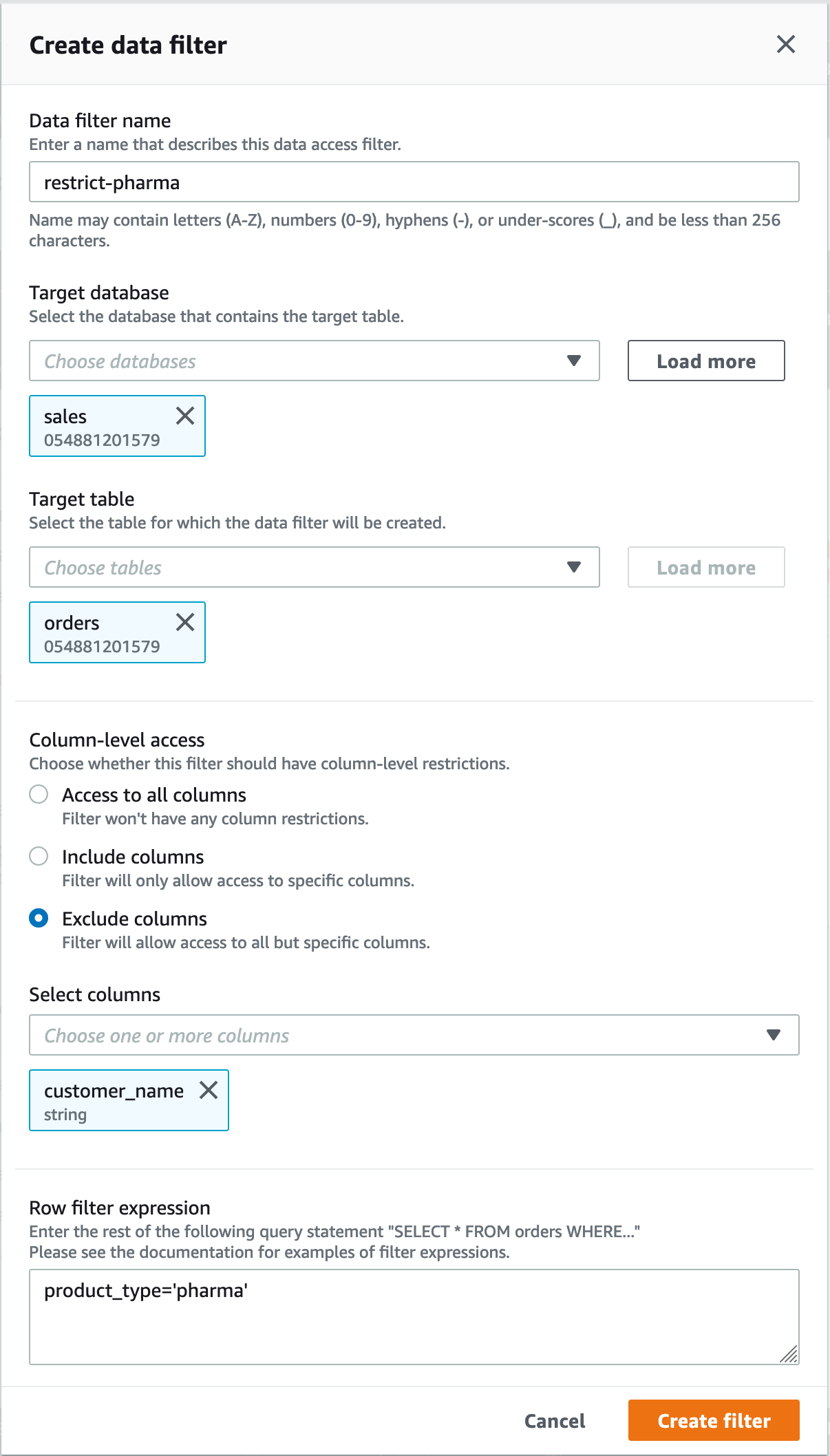Click Load more next to databases

(x=705, y=361)
